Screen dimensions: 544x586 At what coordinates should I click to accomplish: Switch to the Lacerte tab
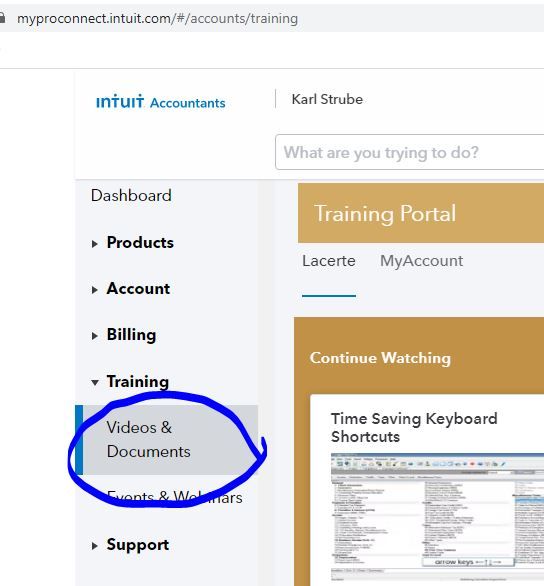coord(329,261)
